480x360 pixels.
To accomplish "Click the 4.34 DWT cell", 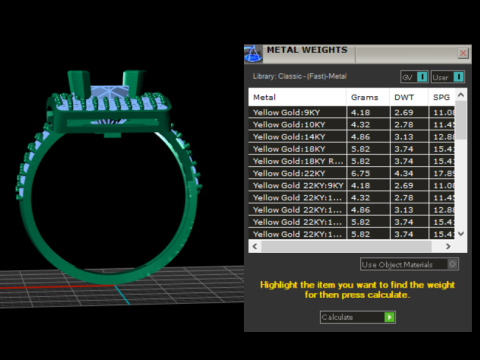I will point(409,173).
